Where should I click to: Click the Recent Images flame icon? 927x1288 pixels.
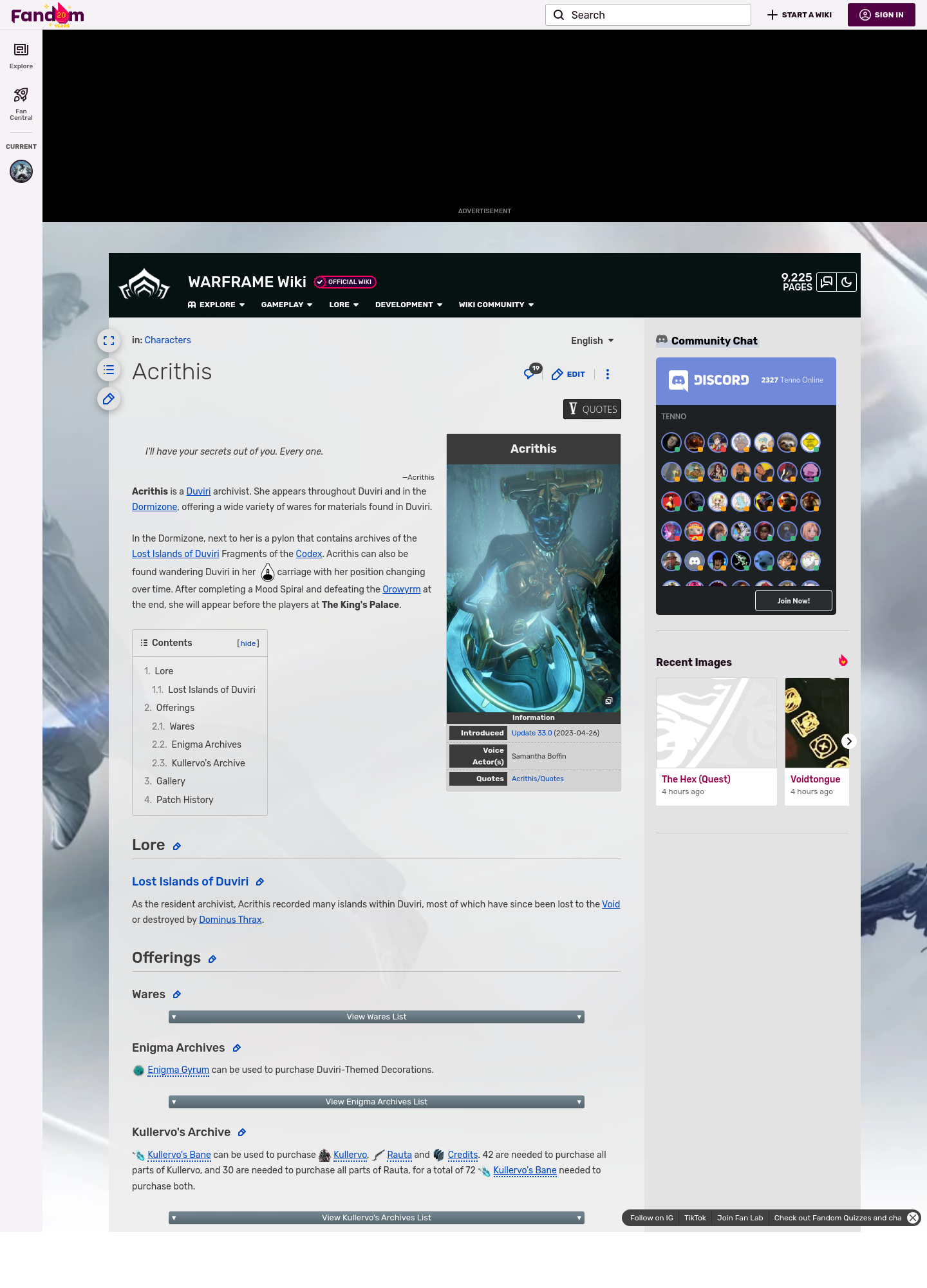[x=843, y=661]
